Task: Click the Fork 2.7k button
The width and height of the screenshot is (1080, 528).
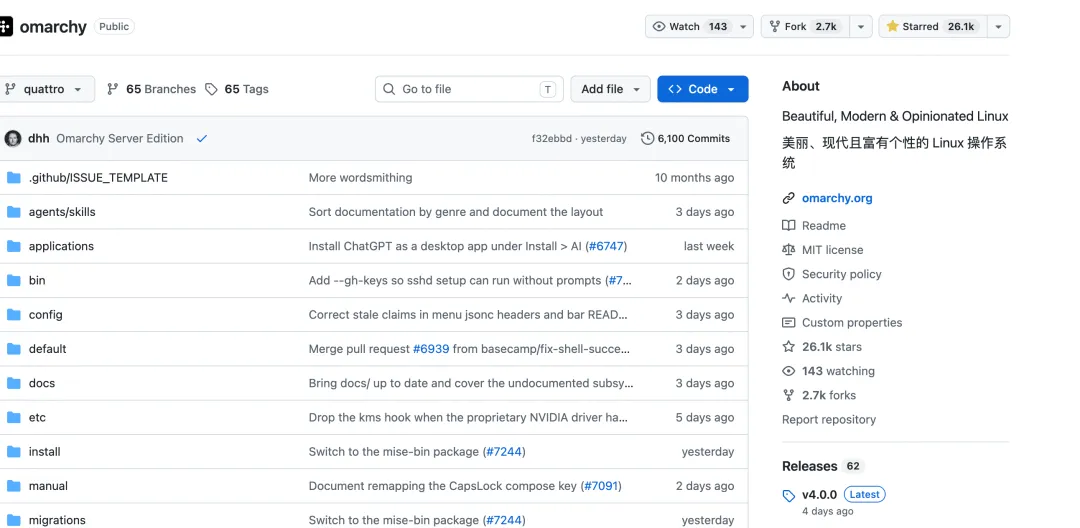Action: click(x=805, y=27)
